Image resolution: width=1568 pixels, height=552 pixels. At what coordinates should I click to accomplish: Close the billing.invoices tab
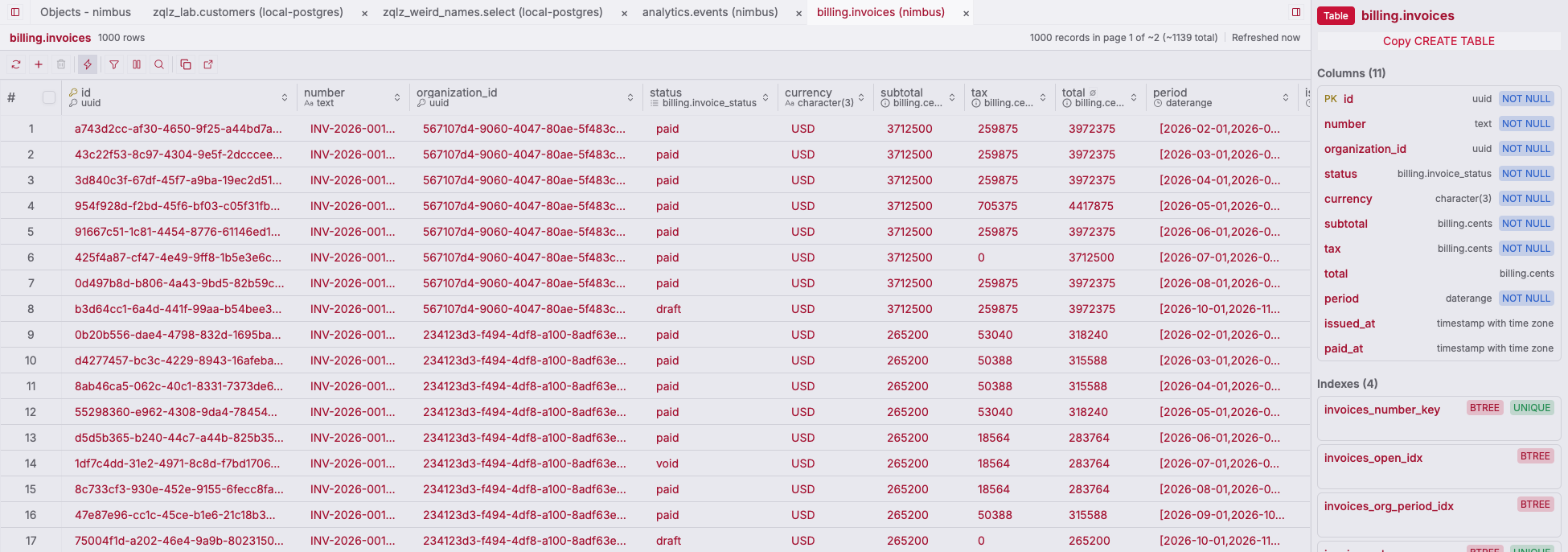click(x=967, y=13)
